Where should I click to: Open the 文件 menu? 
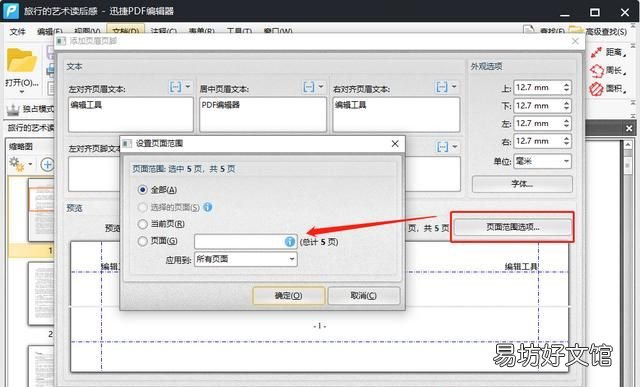point(17,31)
